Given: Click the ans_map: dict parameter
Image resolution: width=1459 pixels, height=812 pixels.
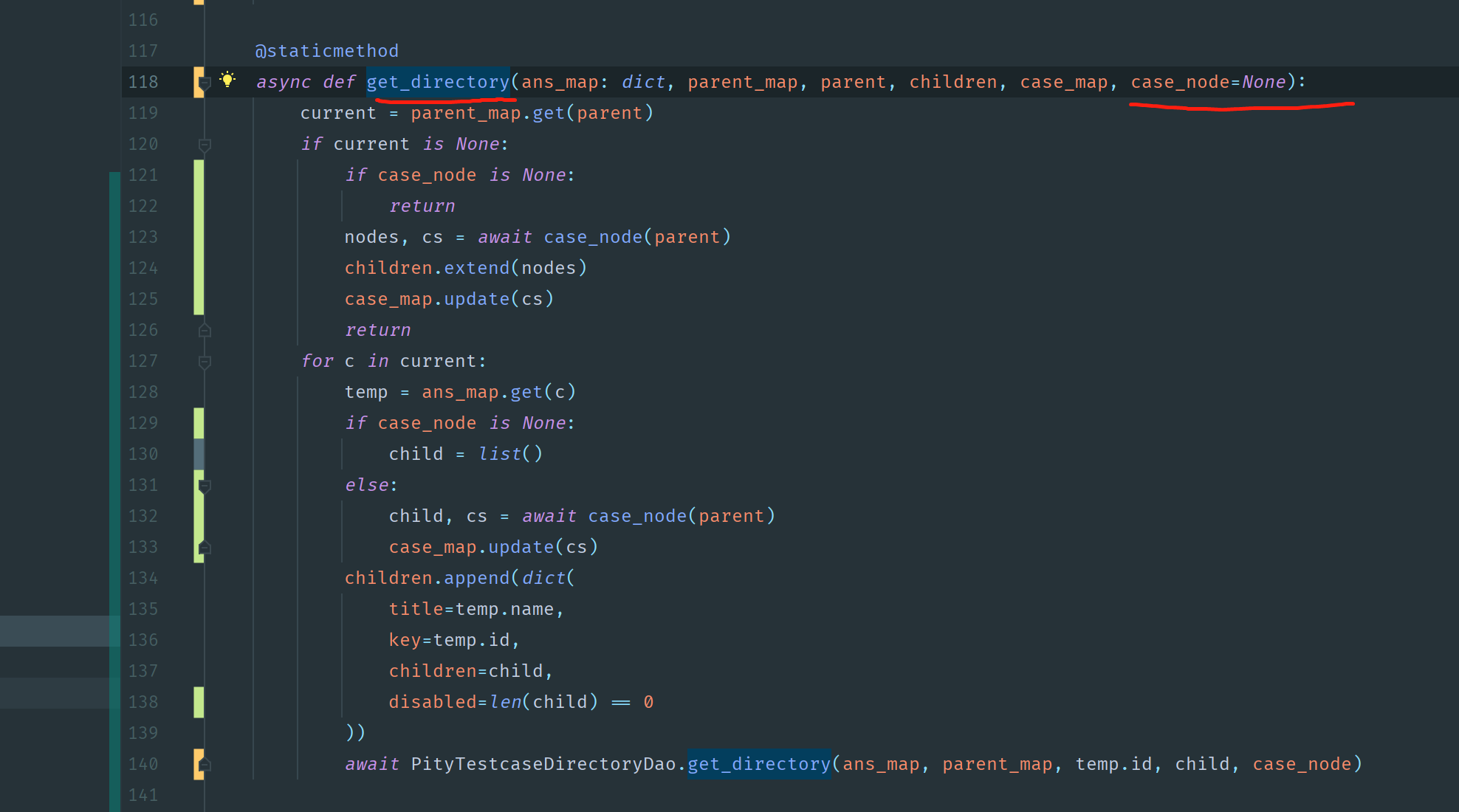Looking at the screenshot, I should [x=593, y=82].
